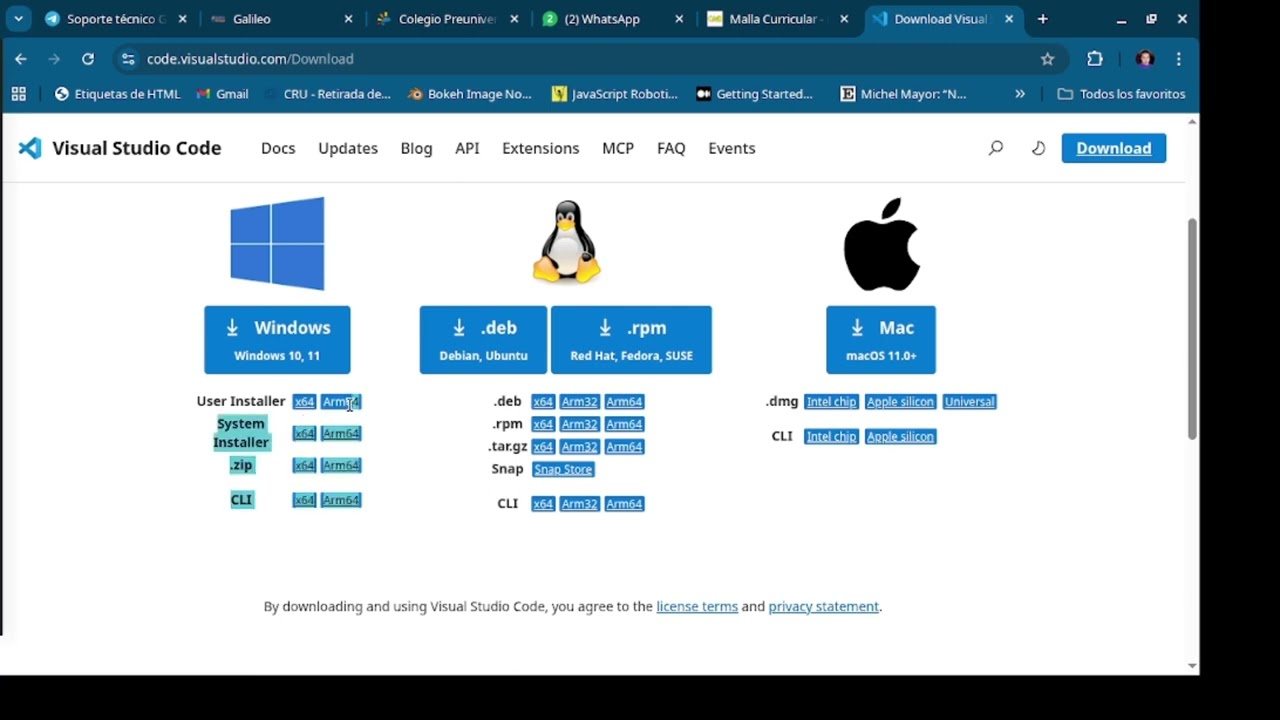Click the page vertical scrollbar thumb

[1192, 328]
